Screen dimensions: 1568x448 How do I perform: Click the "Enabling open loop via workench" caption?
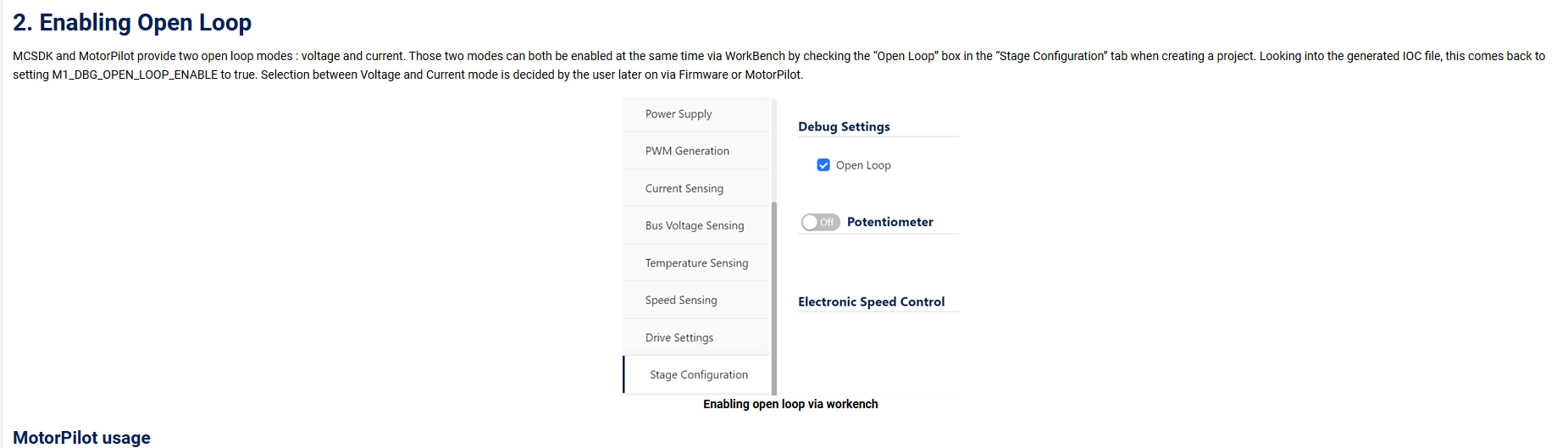tap(790, 405)
